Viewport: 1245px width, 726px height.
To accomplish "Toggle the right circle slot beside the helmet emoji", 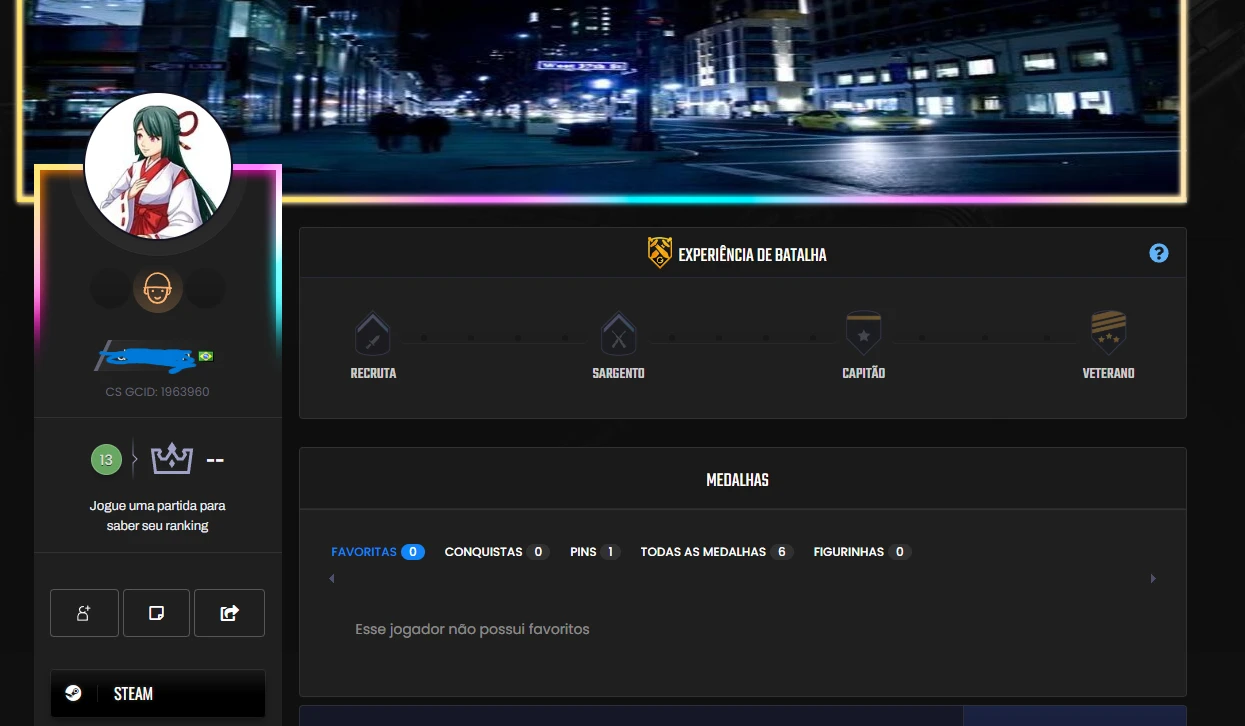I will click(206, 288).
